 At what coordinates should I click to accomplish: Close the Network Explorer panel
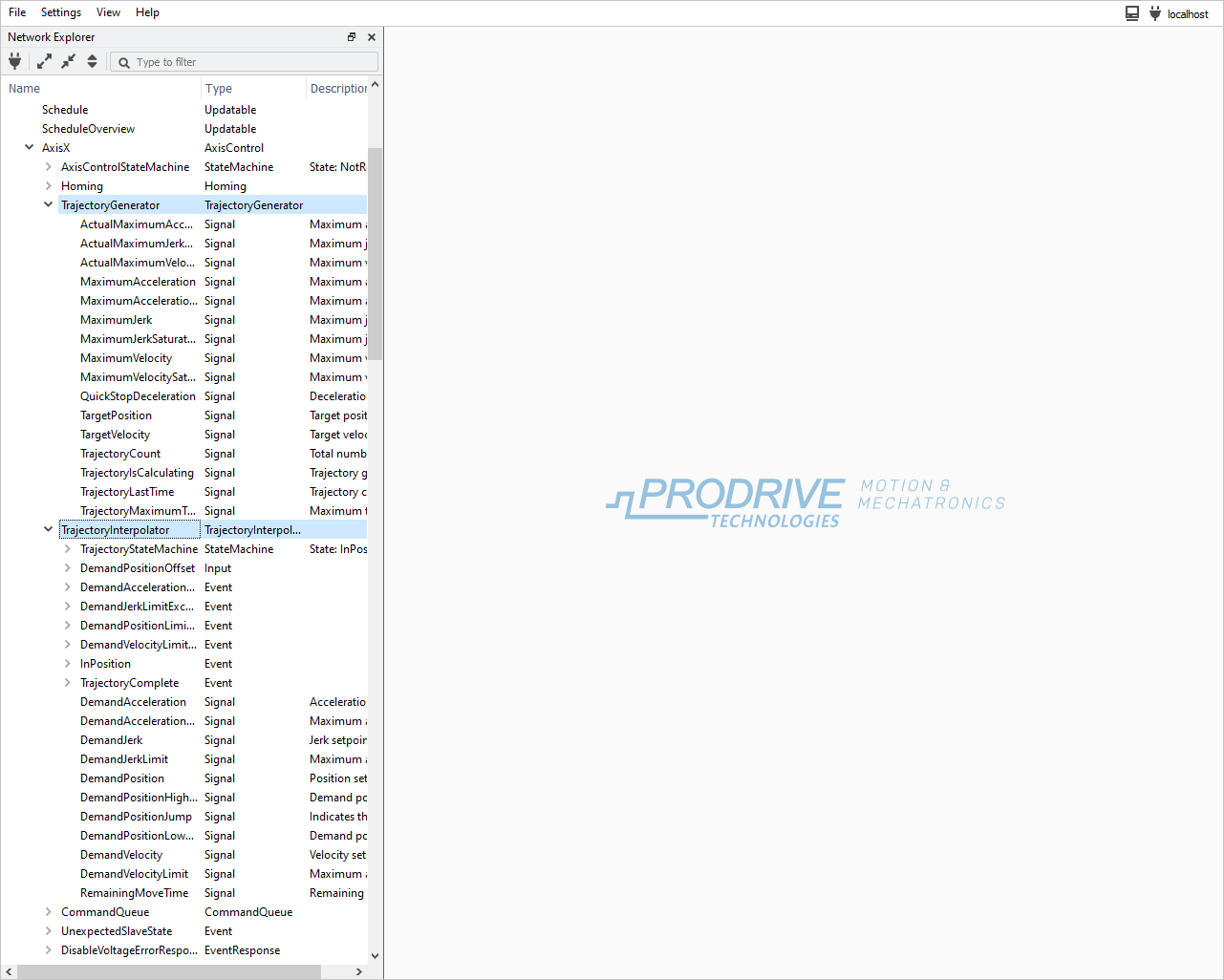click(372, 37)
